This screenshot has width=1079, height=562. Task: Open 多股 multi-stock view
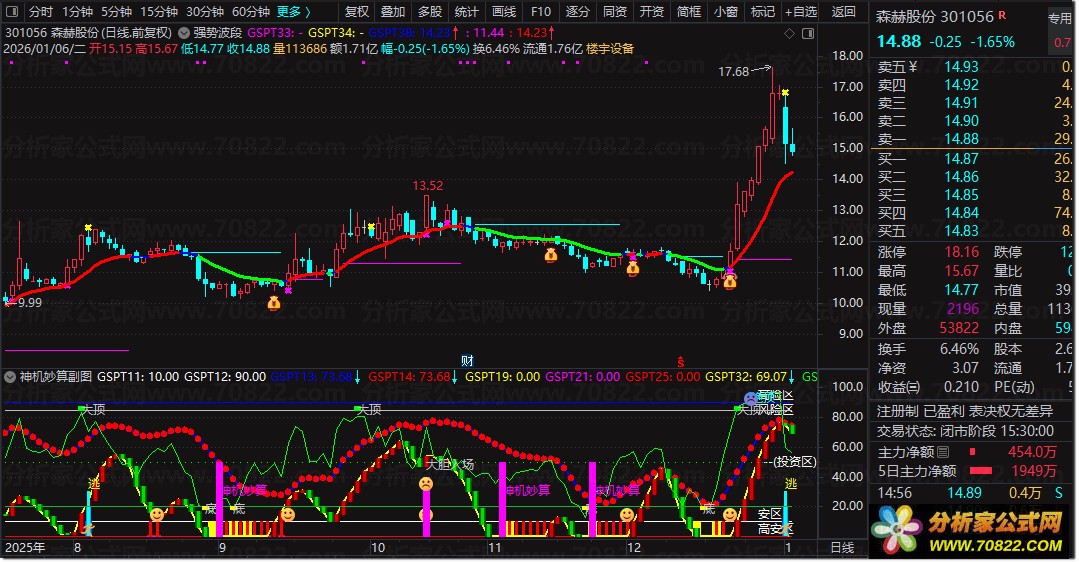pyautogui.click(x=430, y=12)
